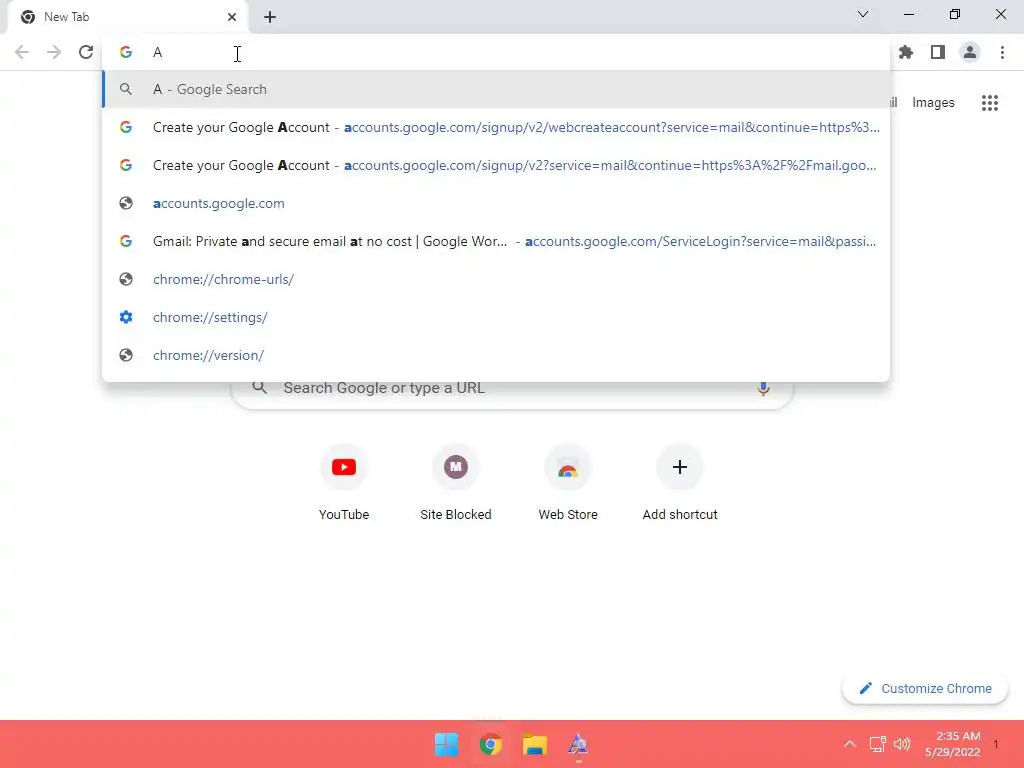Select the webcreateaccount Google Account suggestion
Viewport: 1024px width, 768px height.
(x=496, y=127)
